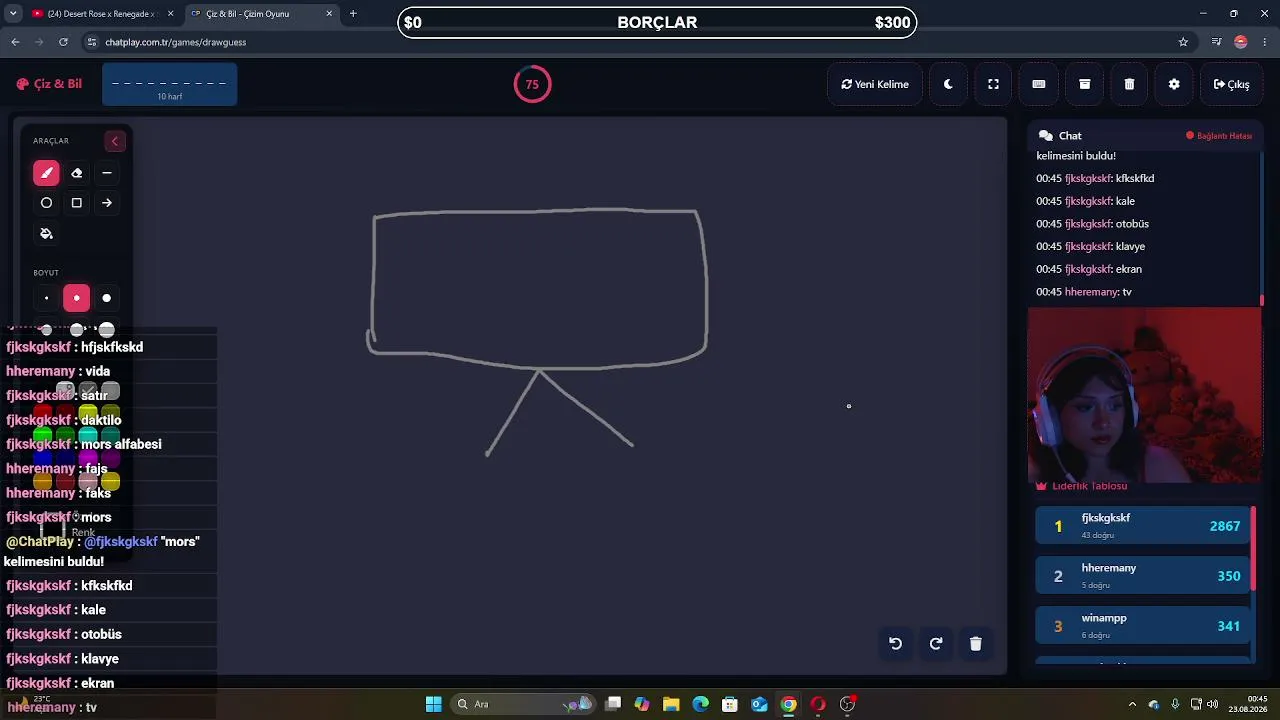Open the archive box icon
The image size is (1280, 720).
(x=1084, y=84)
